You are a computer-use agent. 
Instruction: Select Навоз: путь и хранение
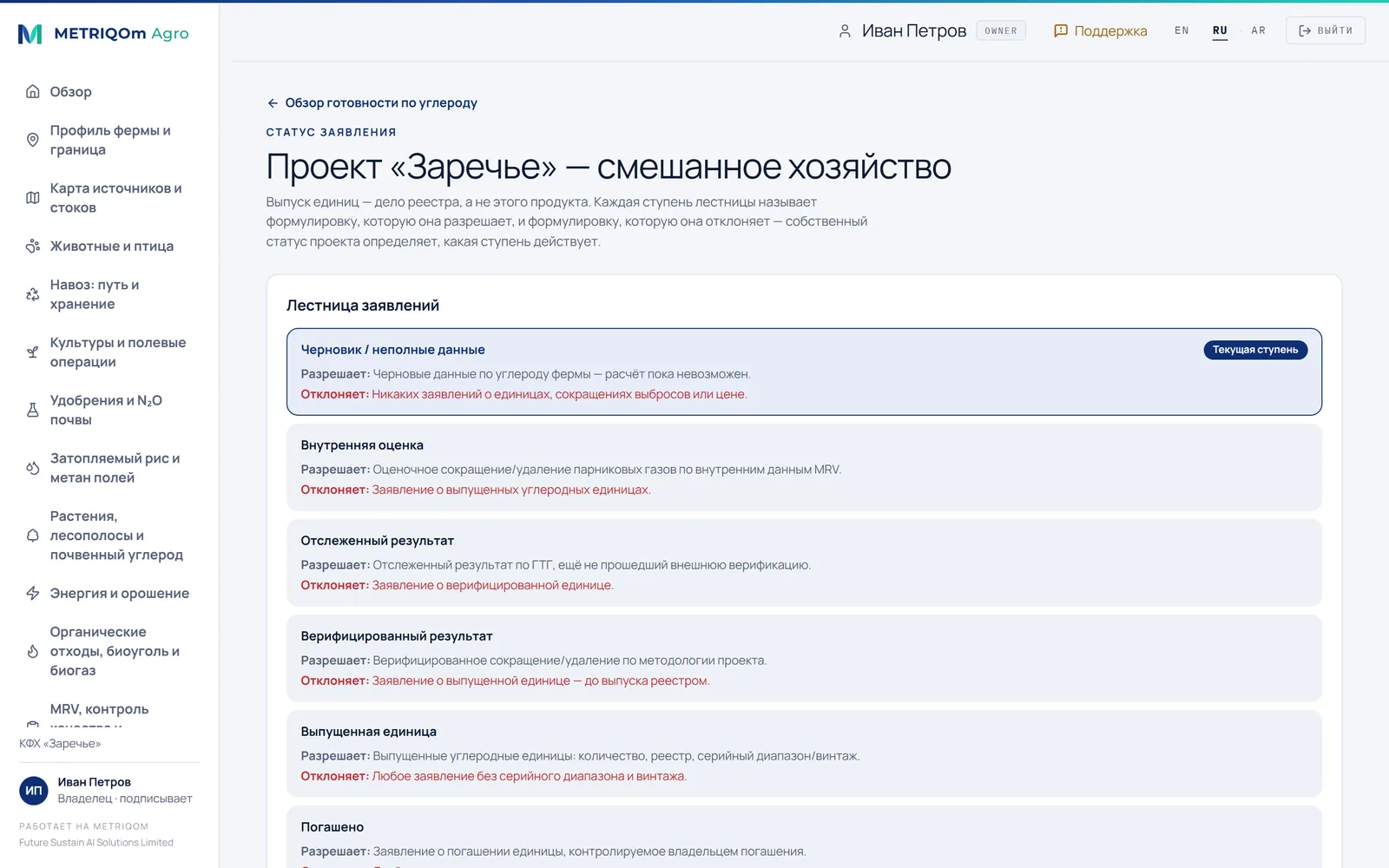pyautogui.click(x=109, y=294)
